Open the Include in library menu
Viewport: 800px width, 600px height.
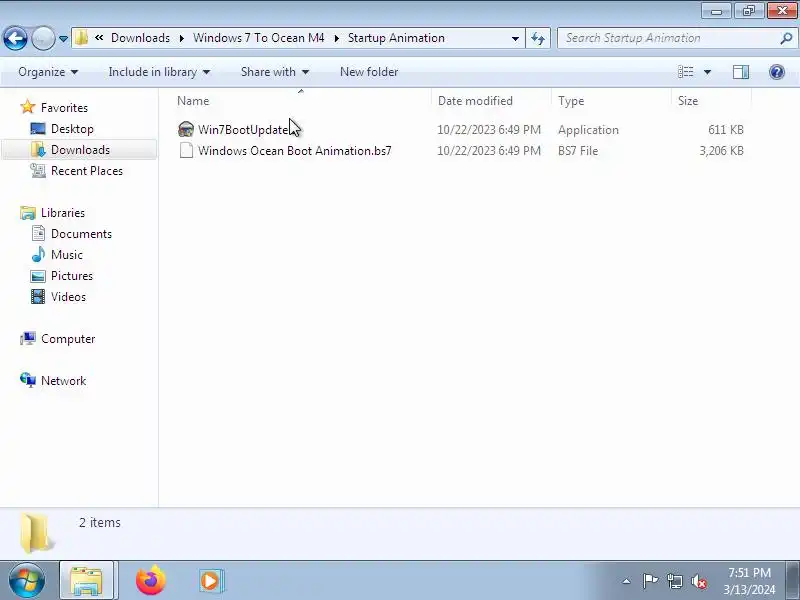159,72
